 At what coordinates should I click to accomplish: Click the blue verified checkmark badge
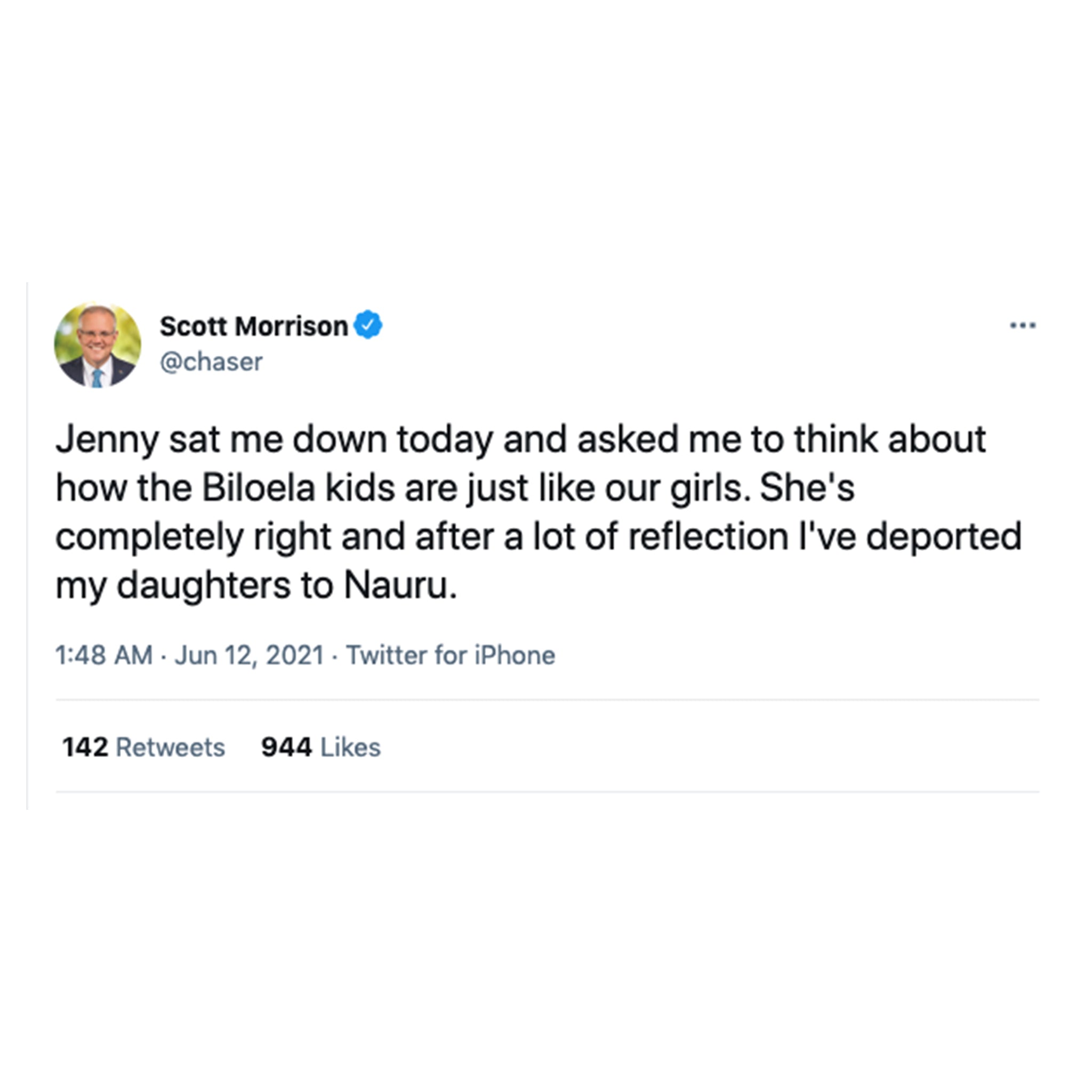368,325
